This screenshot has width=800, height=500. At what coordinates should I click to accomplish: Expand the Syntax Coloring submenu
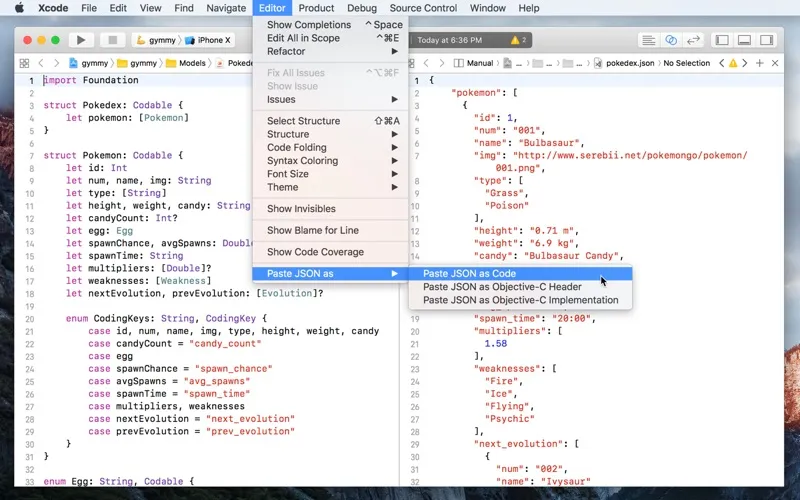click(330, 161)
